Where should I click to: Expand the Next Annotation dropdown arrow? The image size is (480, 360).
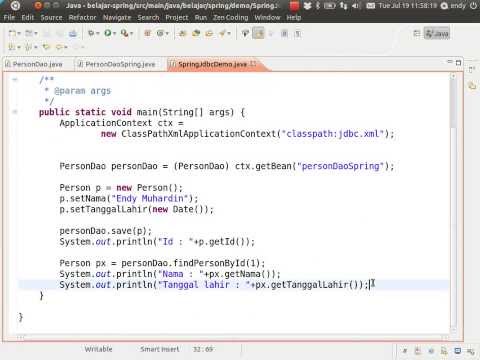pyautogui.click(x=19, y=47)
